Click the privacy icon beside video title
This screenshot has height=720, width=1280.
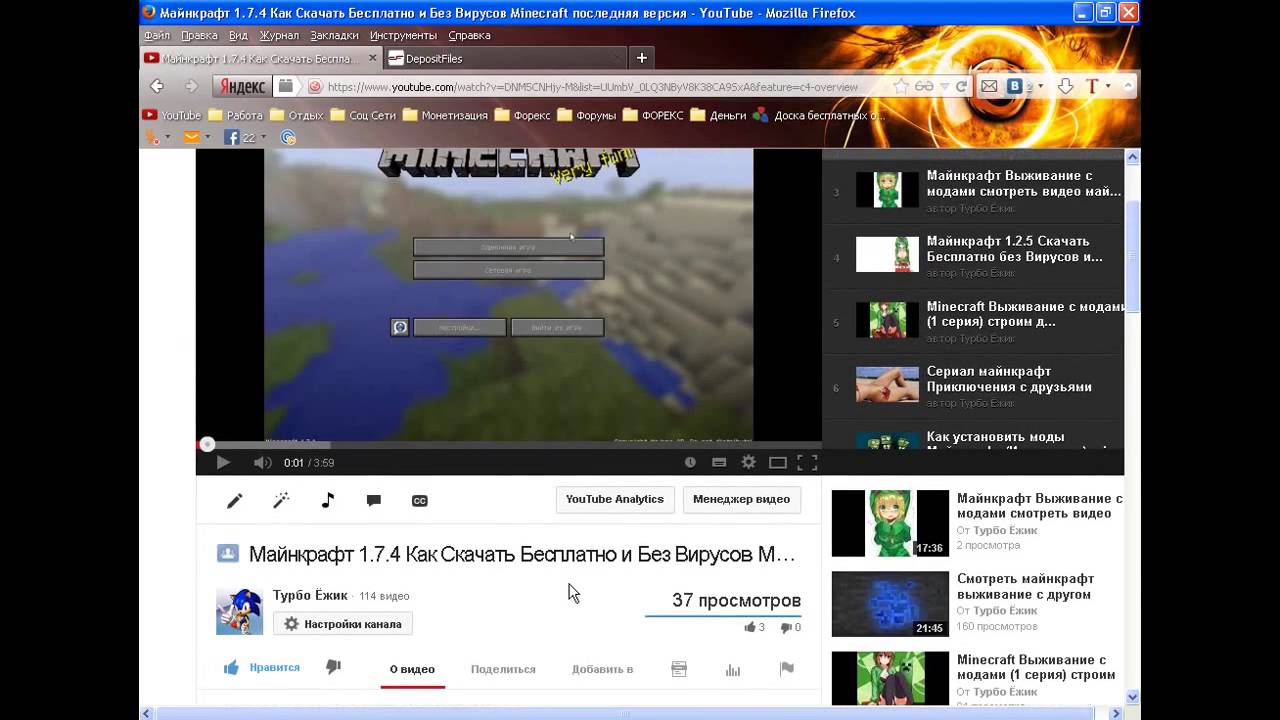228,553
